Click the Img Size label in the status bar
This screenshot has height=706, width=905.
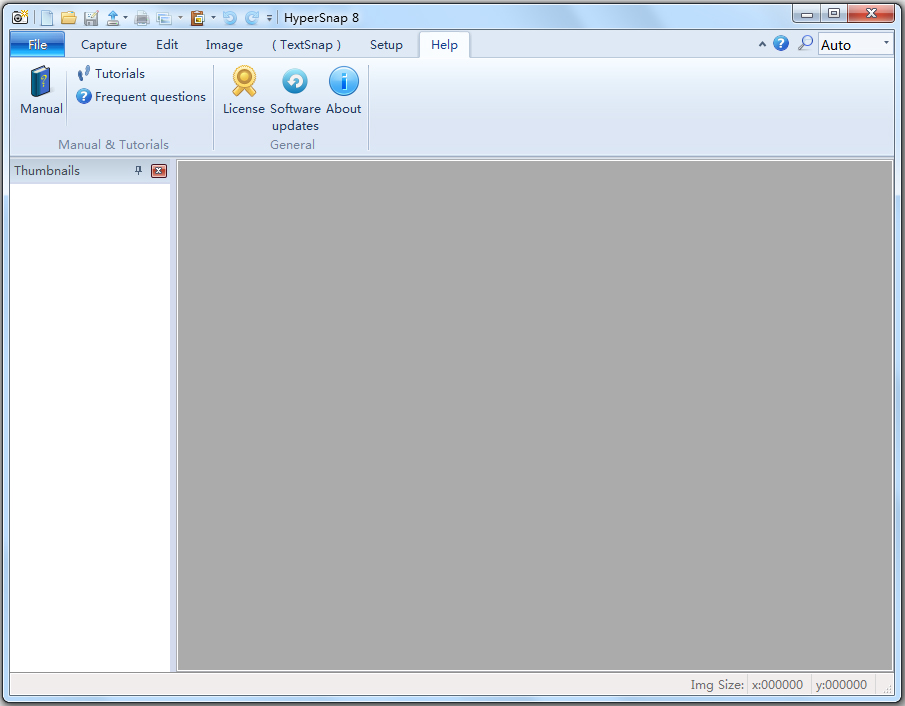tap(717, 685)
